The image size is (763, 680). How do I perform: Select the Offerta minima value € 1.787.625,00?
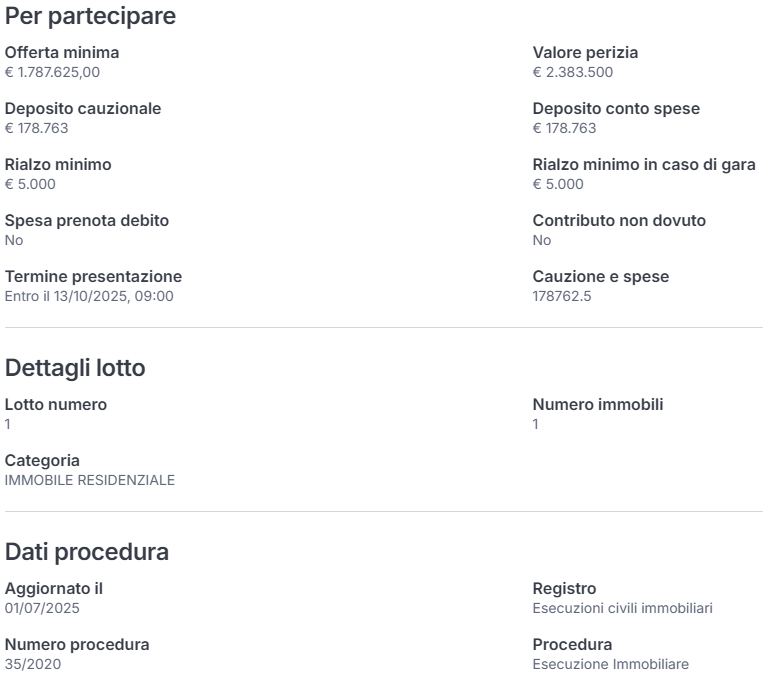tap(52, 72)
